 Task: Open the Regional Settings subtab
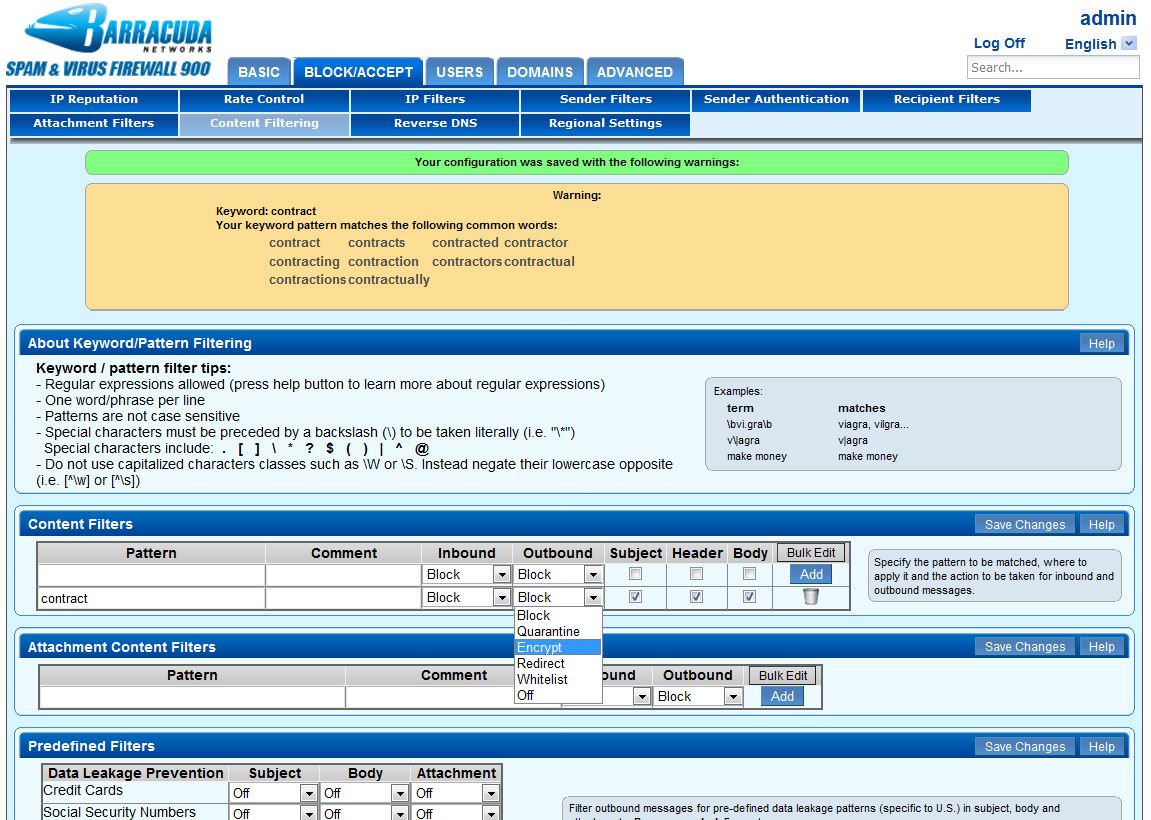click(606, 124)
